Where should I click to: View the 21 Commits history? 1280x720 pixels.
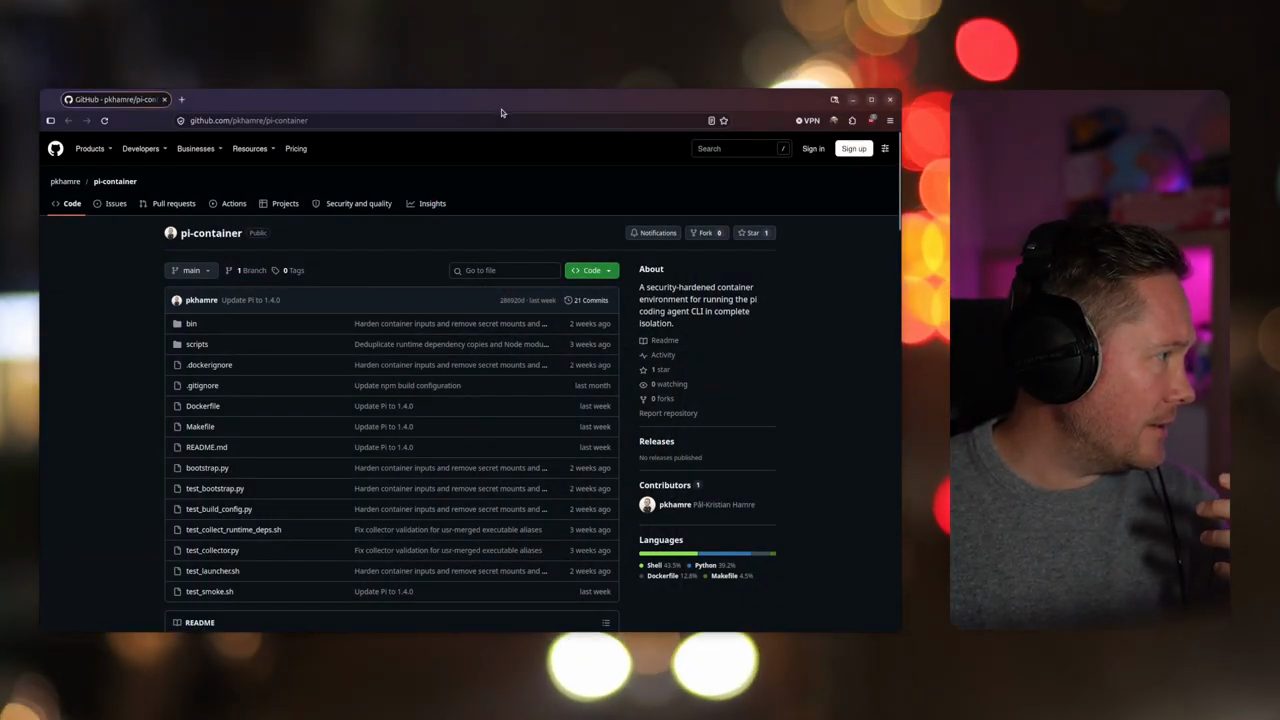click(x=587, y=300)
